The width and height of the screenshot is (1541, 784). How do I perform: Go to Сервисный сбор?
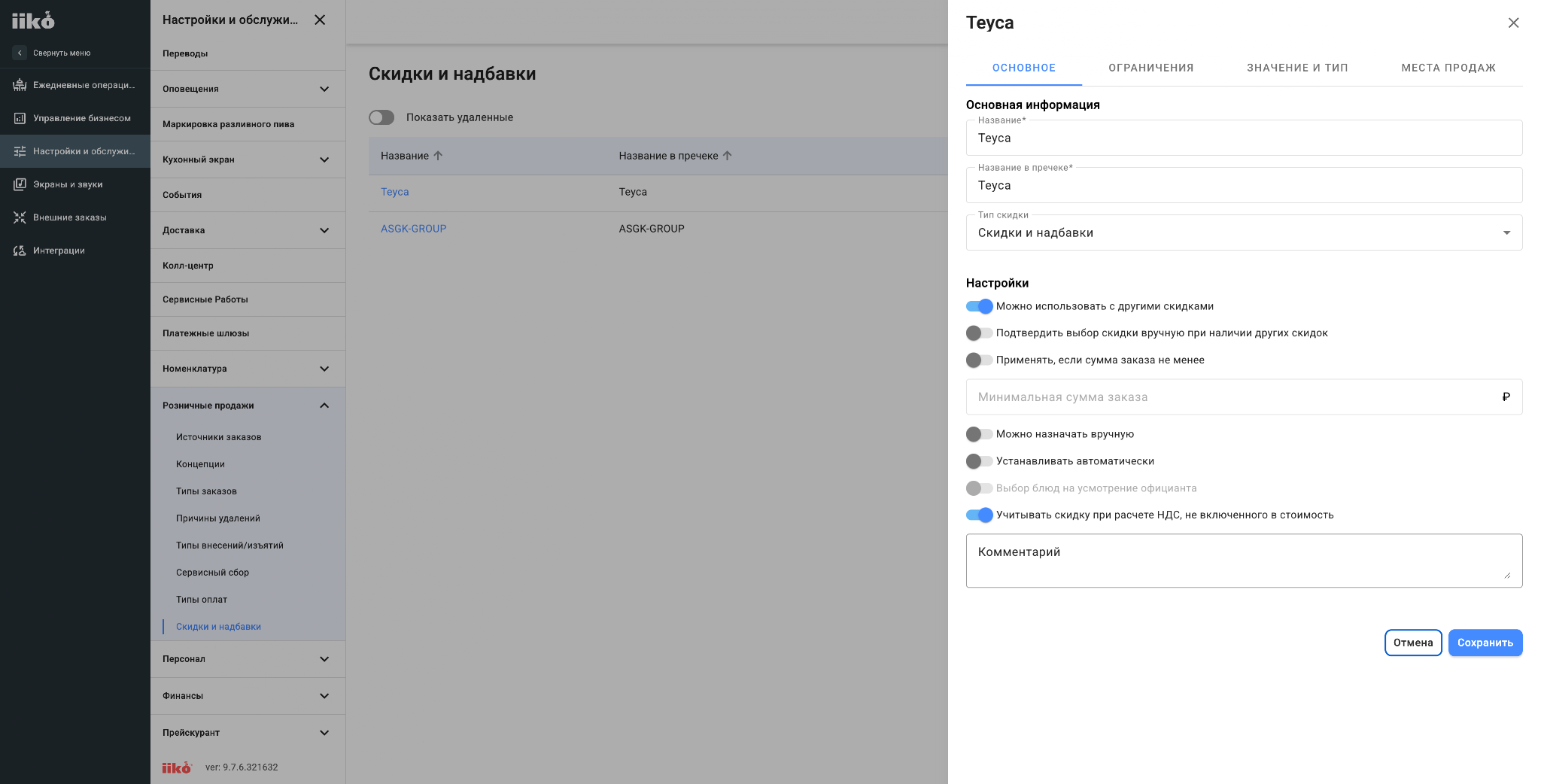212,573
